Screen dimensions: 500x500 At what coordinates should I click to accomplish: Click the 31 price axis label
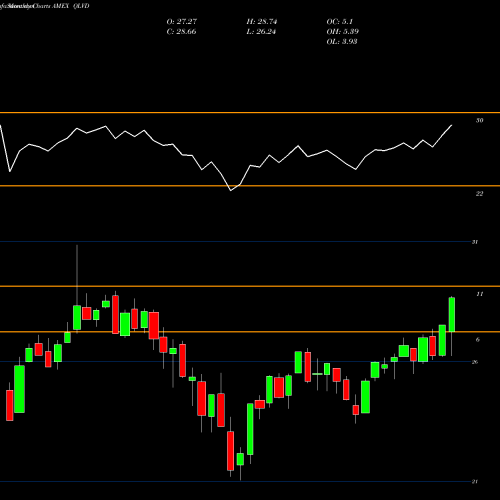click(475, 242)
